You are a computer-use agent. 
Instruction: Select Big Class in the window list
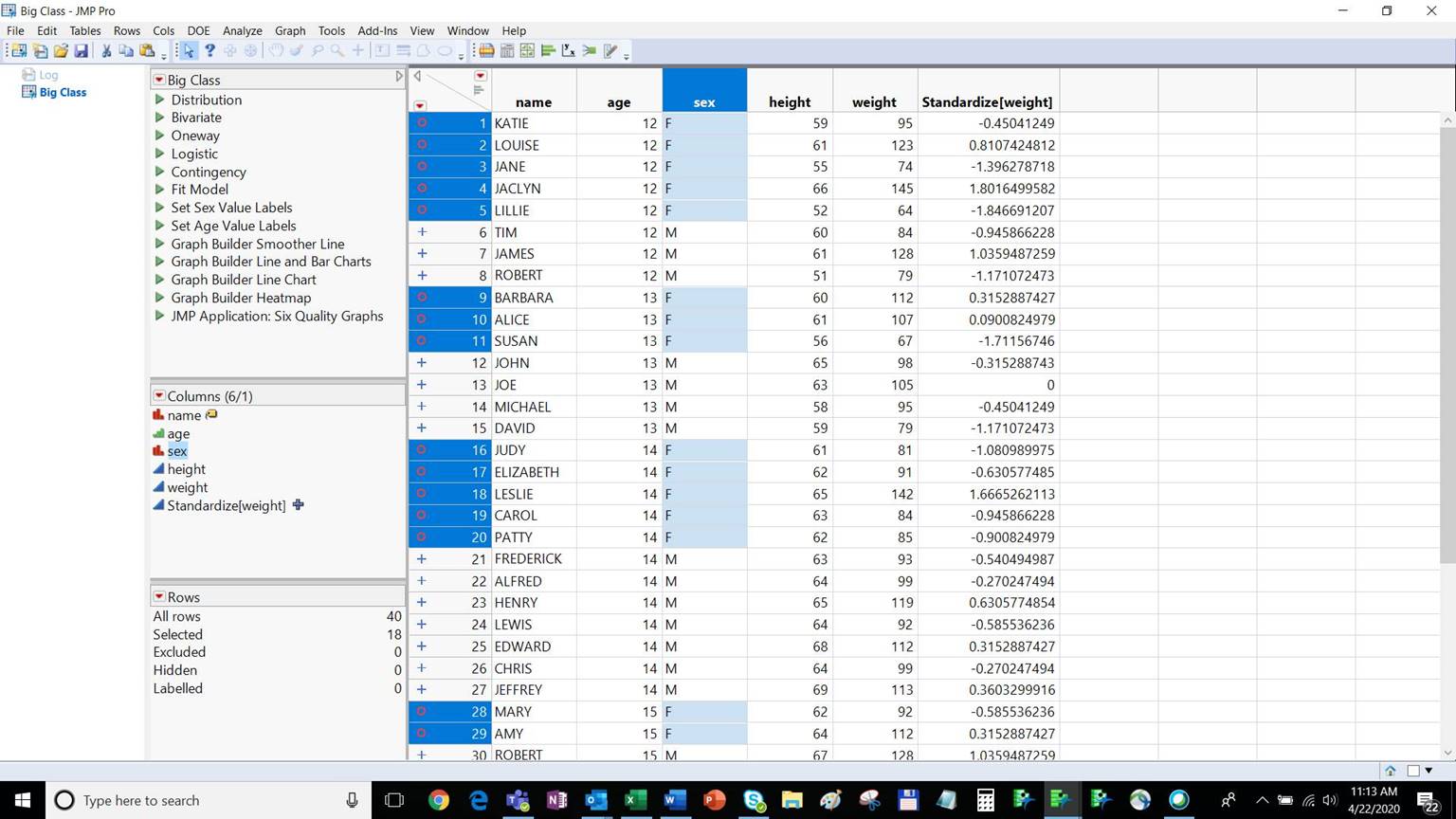click(x=63, y=92)
